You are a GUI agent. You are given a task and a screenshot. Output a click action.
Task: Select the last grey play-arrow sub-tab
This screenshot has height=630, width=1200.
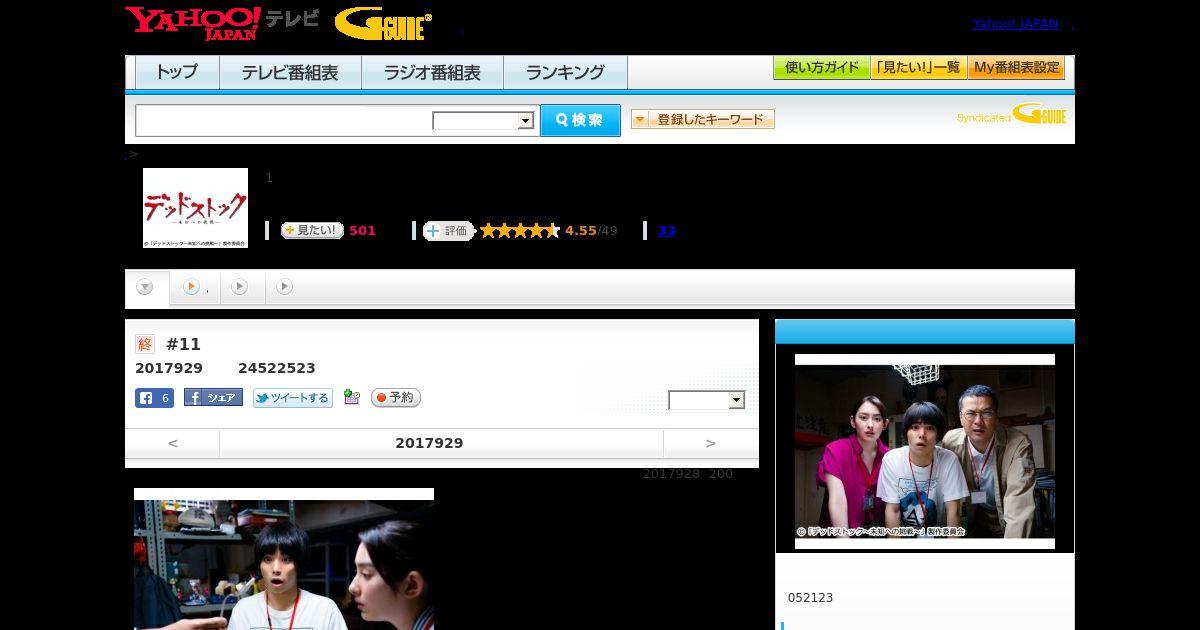pyautogui.click(x=284, y=287)
